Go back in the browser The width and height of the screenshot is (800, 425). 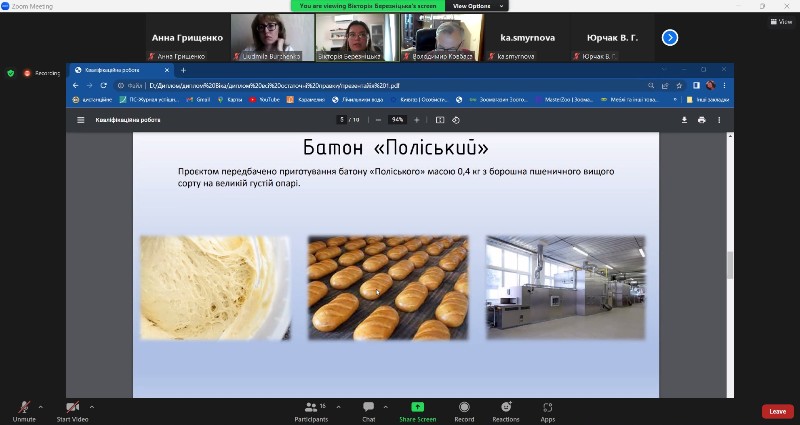click(x=76, y=86)
